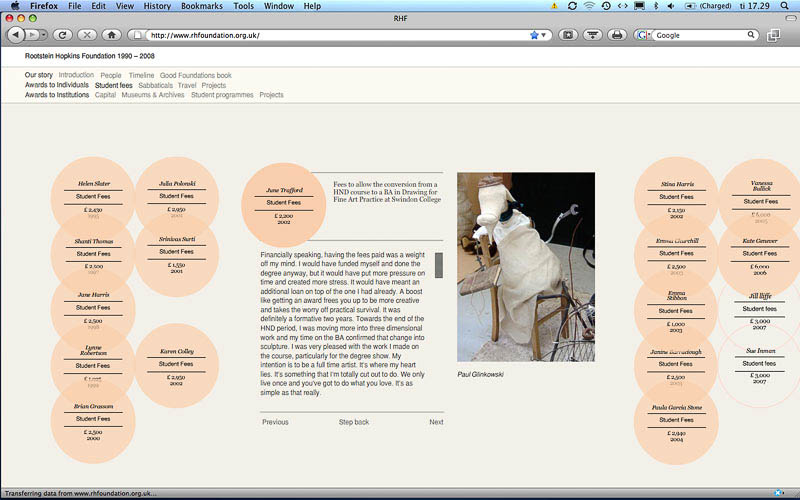The height and width of the screenshot is (500, 800).
Task: Click the sync arrows menu bar icon
Action: point(572,6)
